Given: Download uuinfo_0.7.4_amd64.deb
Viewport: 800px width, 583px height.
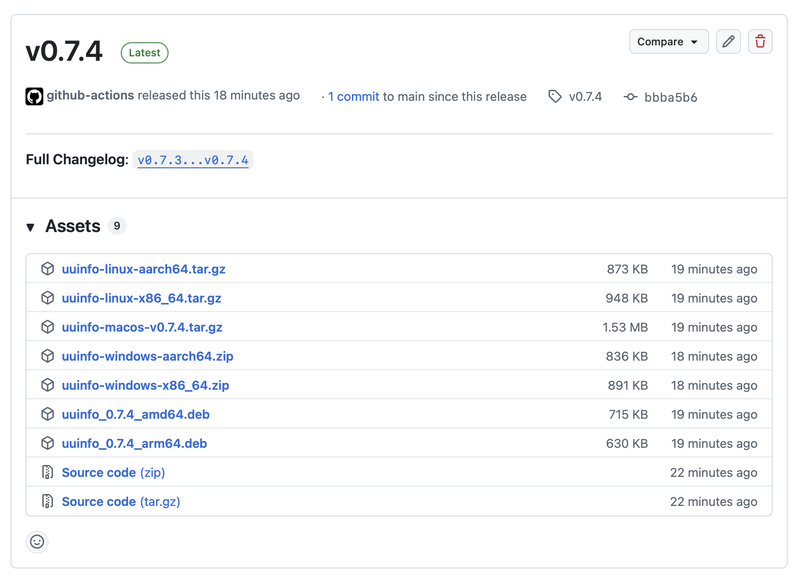Looking at the screenshot, I should coord(136,414).
